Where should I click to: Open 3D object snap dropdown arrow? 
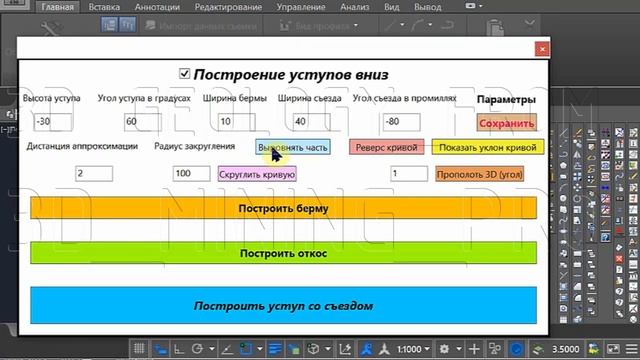point(328,349)
